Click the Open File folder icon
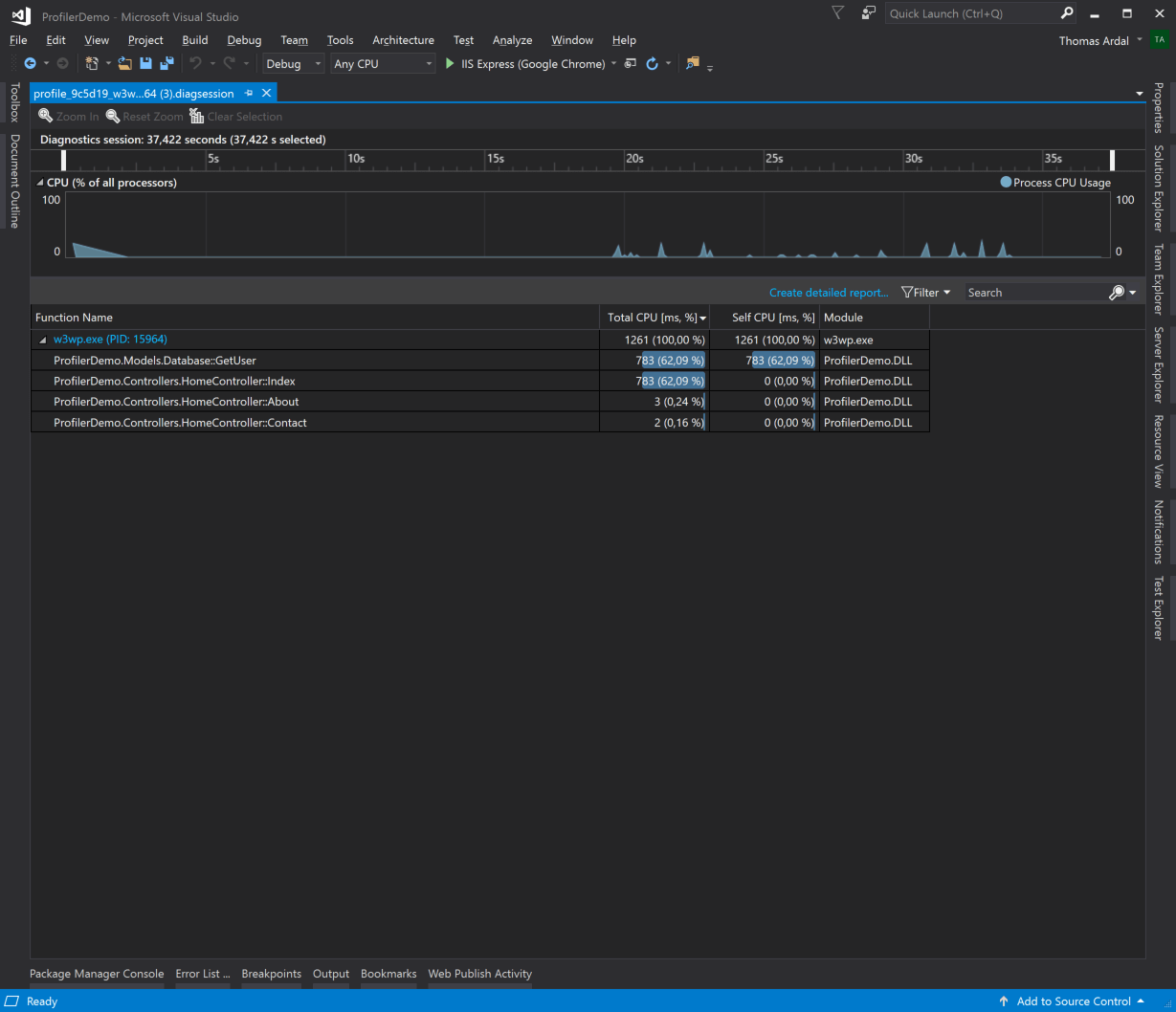Image resolution: width=1176 pixels, height=1012 pixels. tap(124, 63)
